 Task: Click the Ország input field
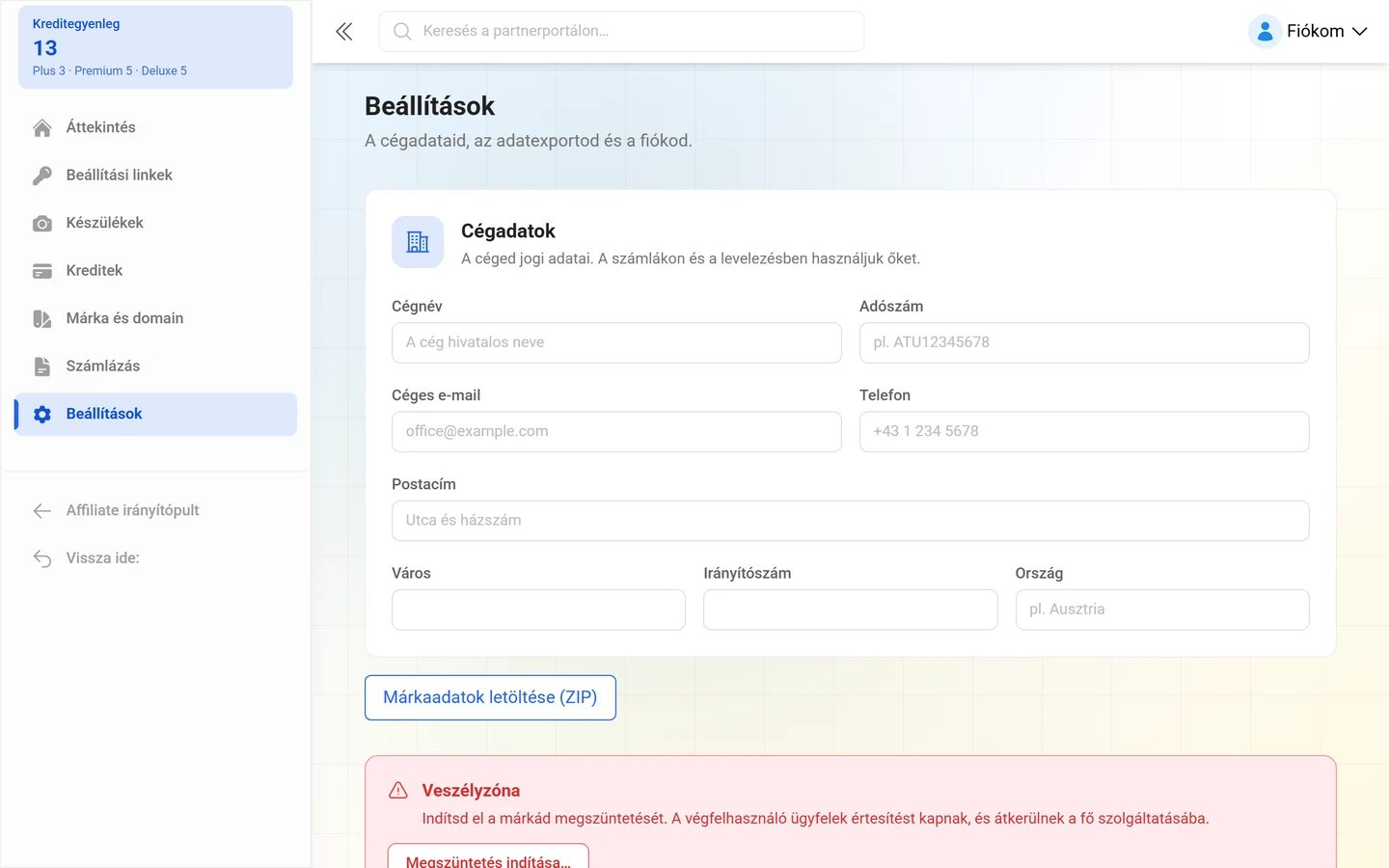[1162, 610]
